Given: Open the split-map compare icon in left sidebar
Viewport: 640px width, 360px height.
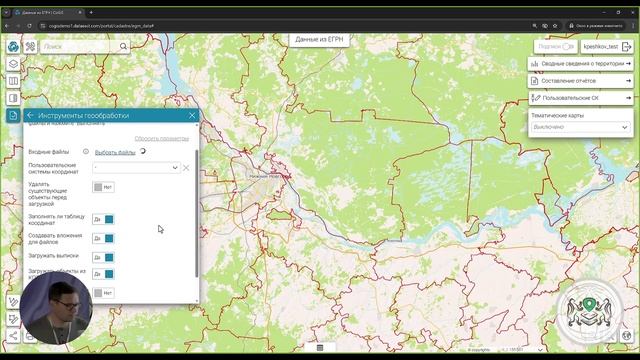Looking at the screenshot, I should click(x=13, y=81).
